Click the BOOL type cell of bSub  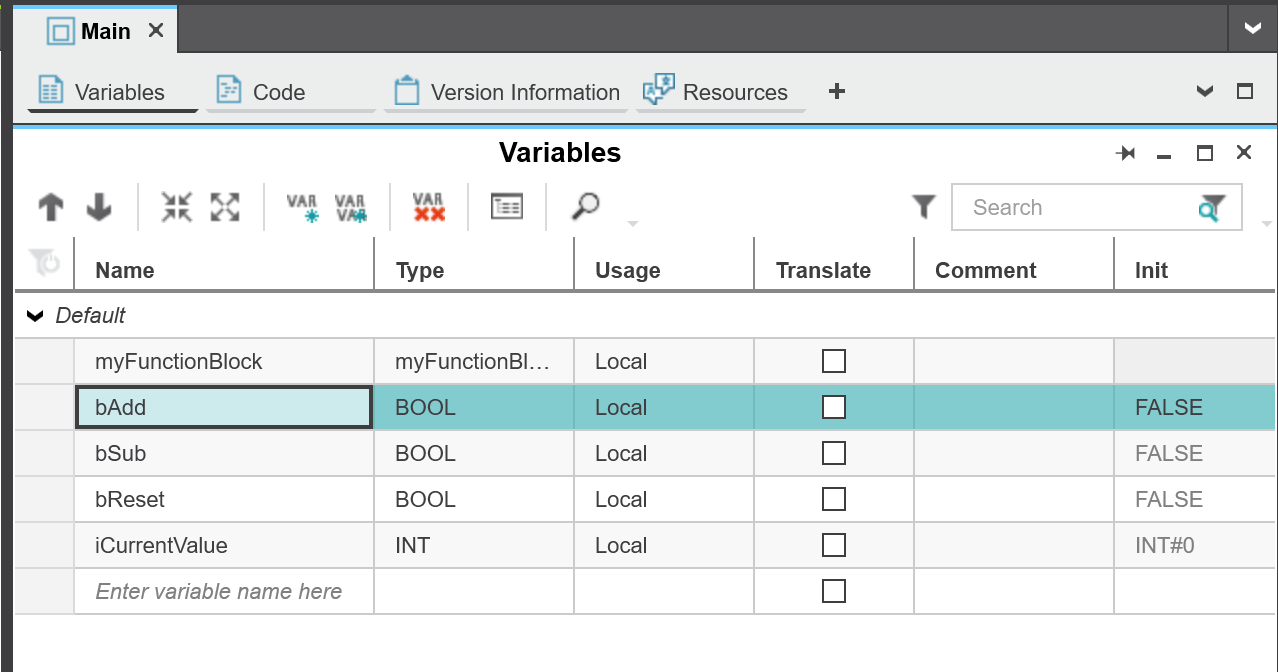coord(474,453)
